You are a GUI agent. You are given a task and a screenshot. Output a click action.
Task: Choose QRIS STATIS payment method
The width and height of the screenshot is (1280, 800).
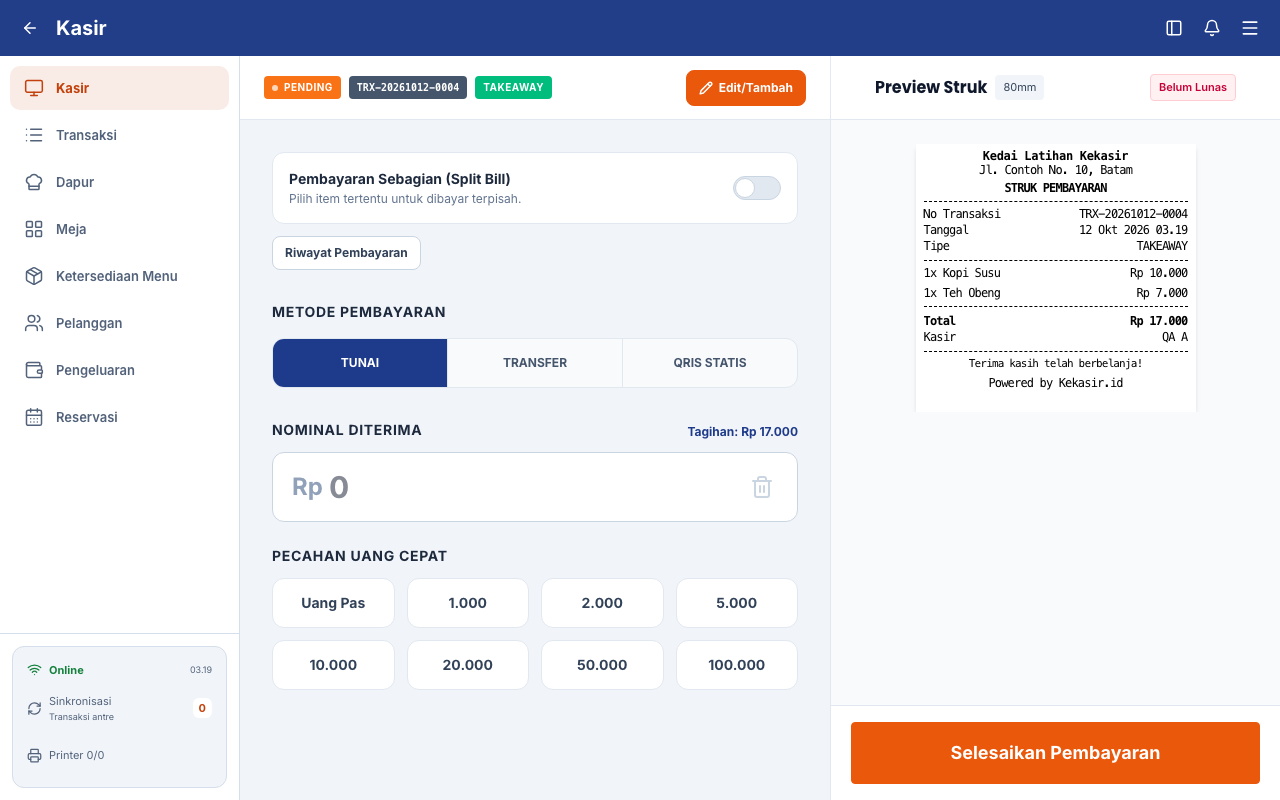pyautogui.click(x=710, y=363)
